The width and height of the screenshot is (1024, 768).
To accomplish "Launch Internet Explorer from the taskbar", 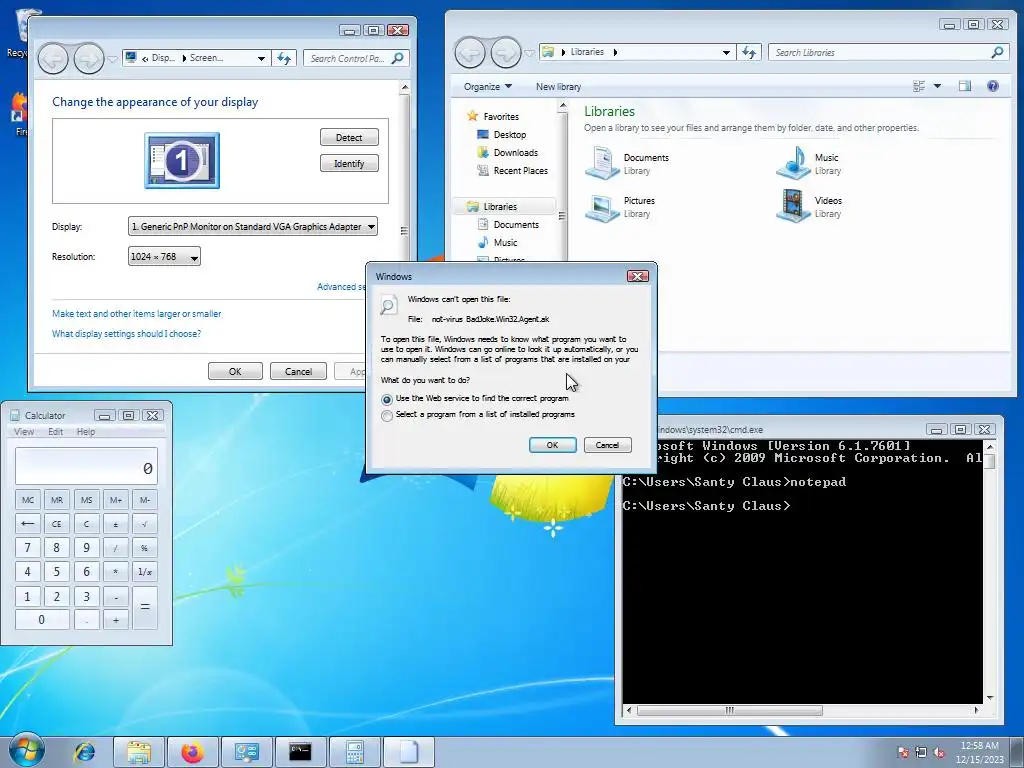I will click(x=85, y=752).
